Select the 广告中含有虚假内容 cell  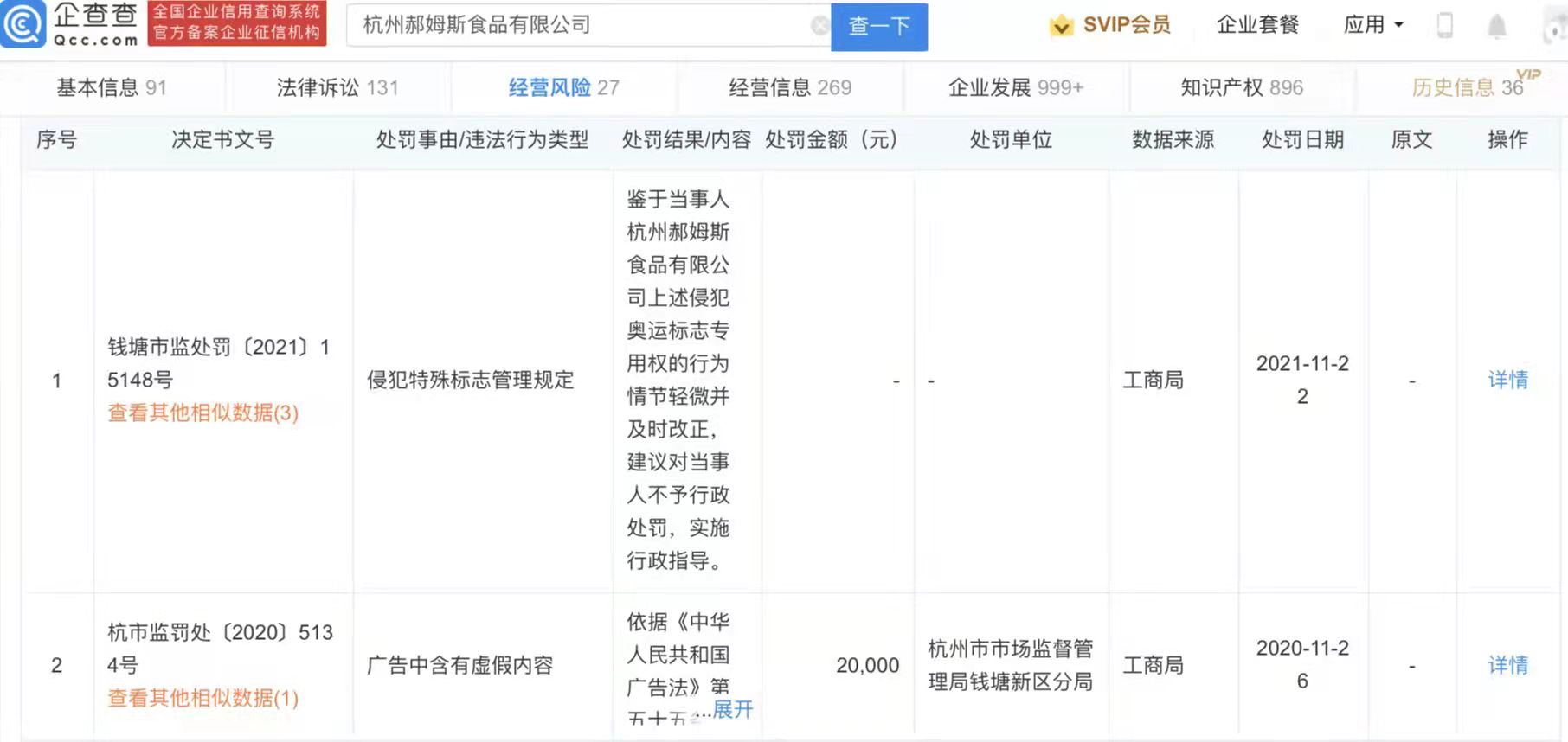tap(460, 665)
